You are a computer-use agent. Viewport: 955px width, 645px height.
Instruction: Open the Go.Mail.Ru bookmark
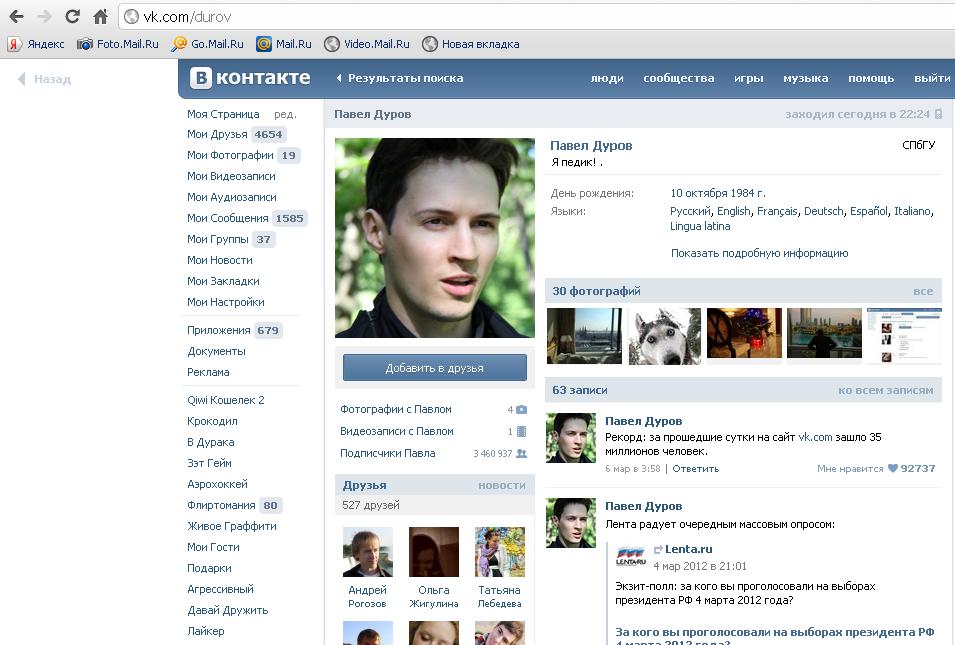pyautogui.click(x=208, y=44)
